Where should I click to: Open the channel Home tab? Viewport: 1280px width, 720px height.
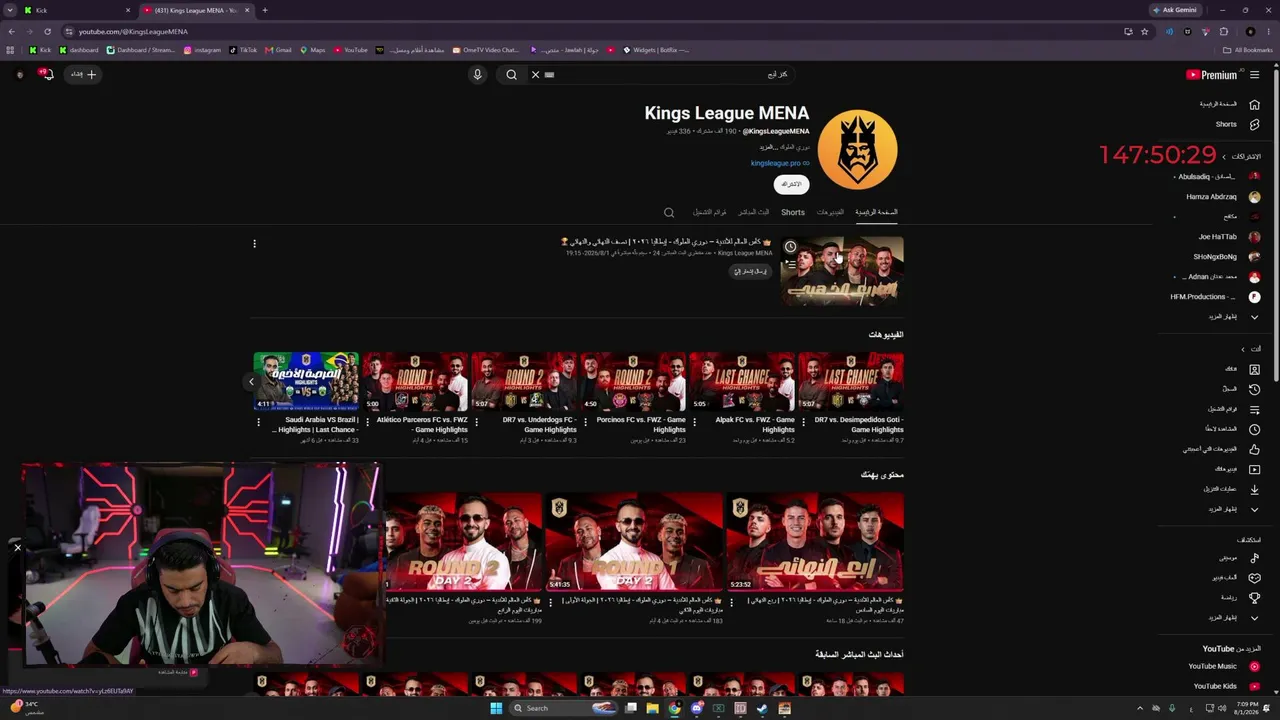876,212
